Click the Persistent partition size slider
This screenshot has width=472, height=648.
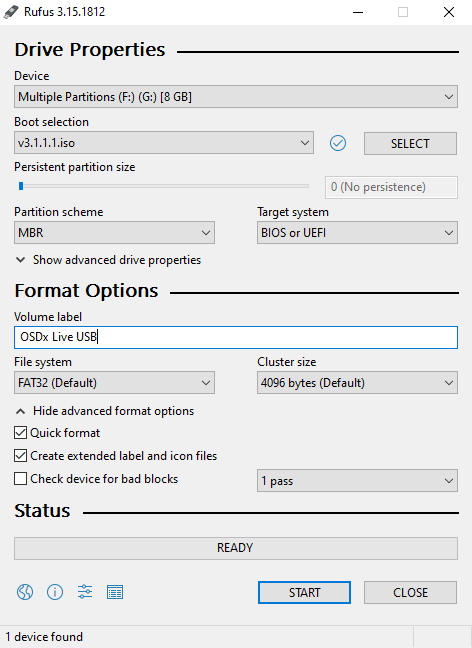click(162, 186)
